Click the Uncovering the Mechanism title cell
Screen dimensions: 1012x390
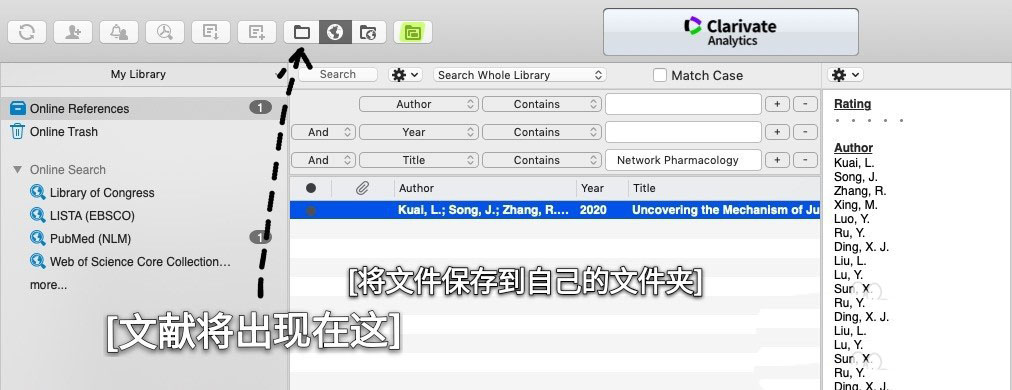coord(725,210)
